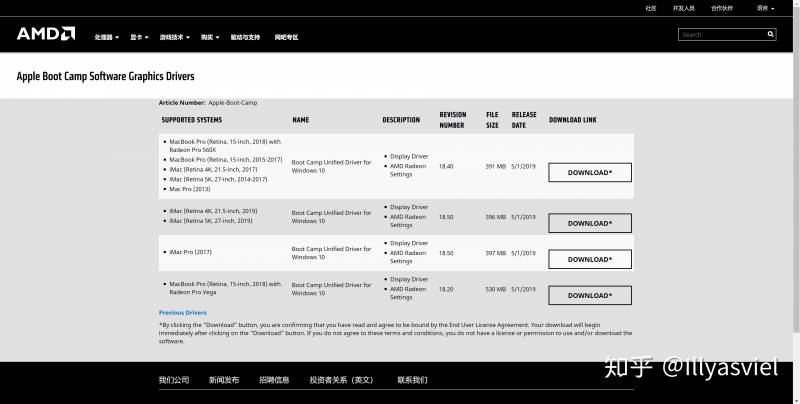
Task: Click the AMD logo
Action: 46,34
